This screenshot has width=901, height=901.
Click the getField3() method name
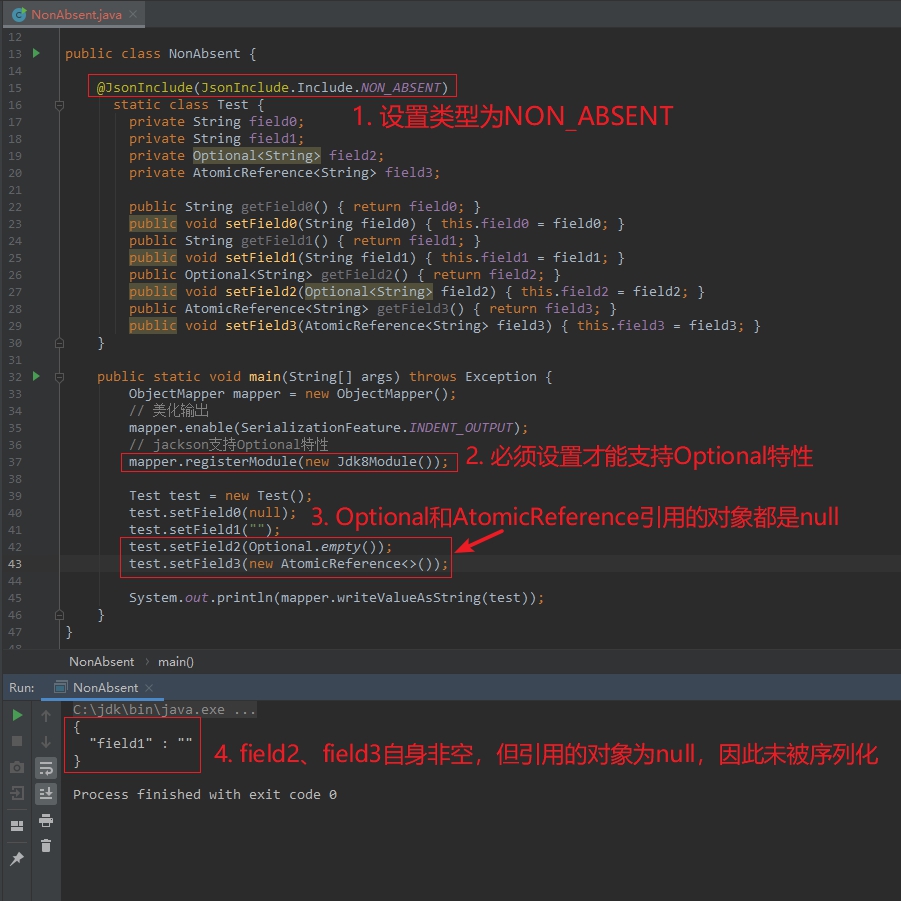tap(412, 309)
